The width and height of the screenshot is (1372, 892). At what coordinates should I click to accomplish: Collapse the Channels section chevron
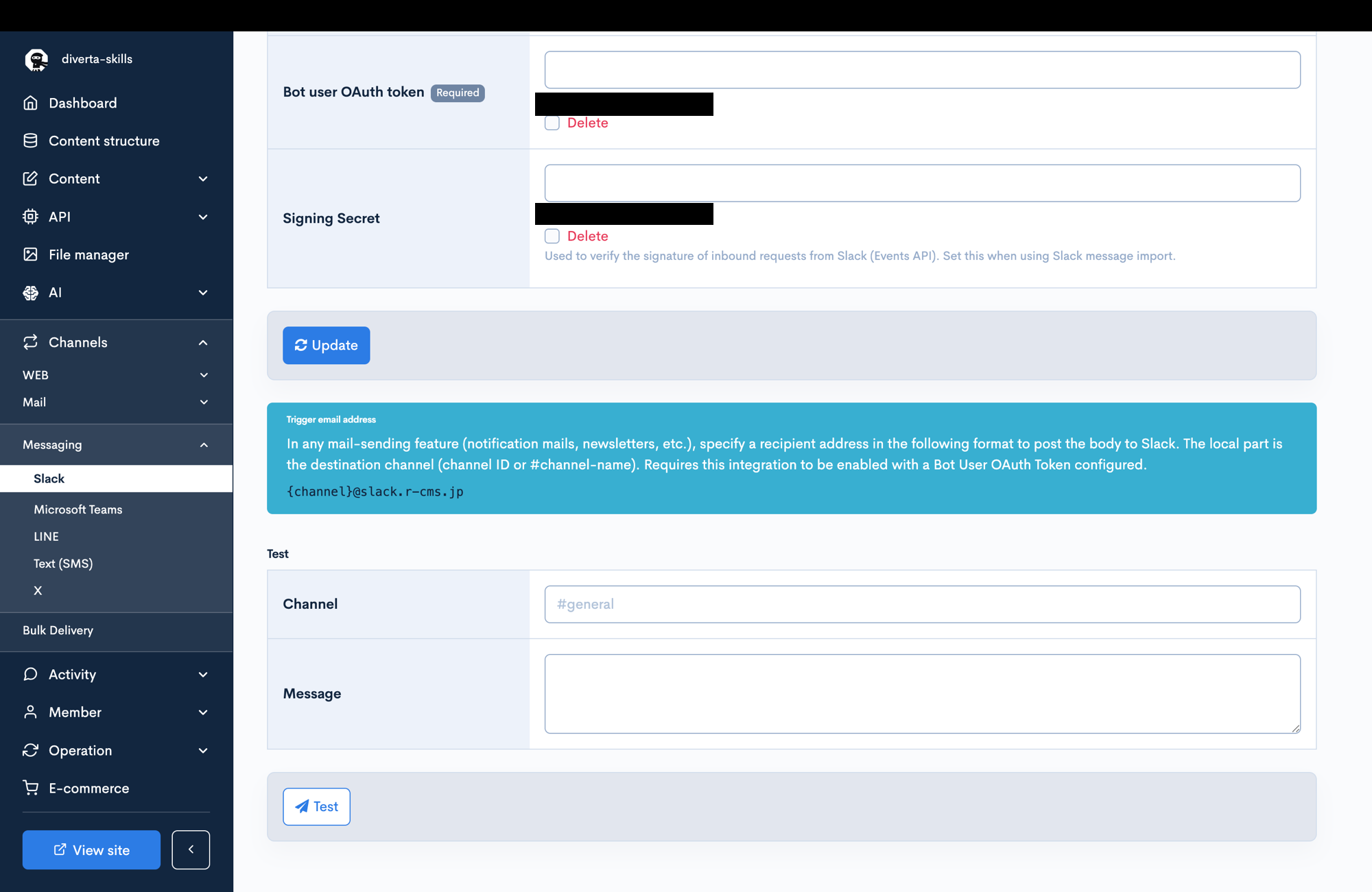point(203,342)
